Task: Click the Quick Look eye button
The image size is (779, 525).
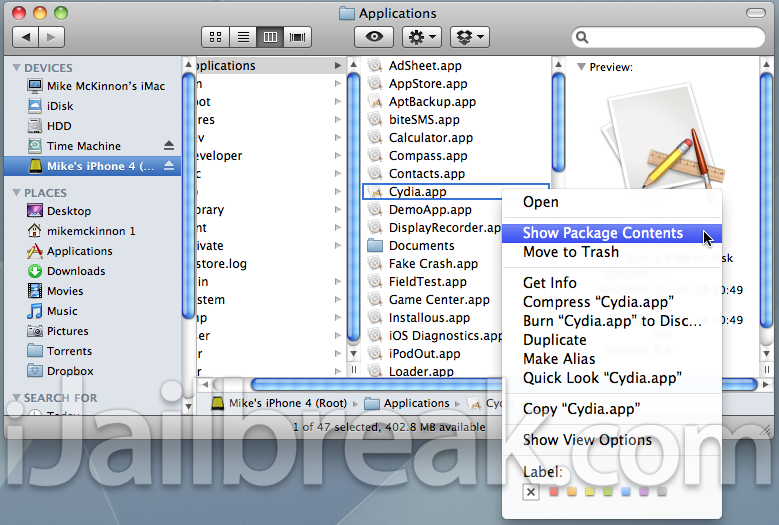Action: 374,37
